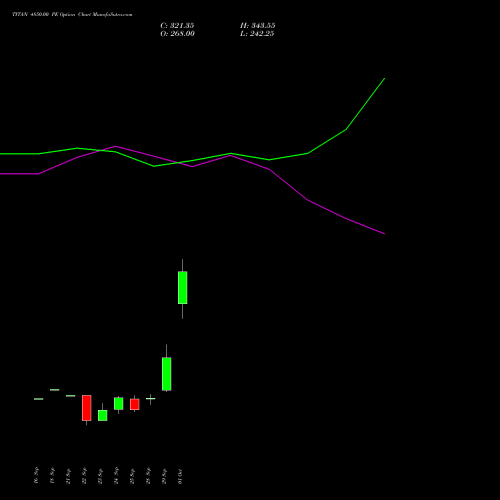
Task: Click the flat green dash above 21 Sep
Action: (x=71, y=396)
